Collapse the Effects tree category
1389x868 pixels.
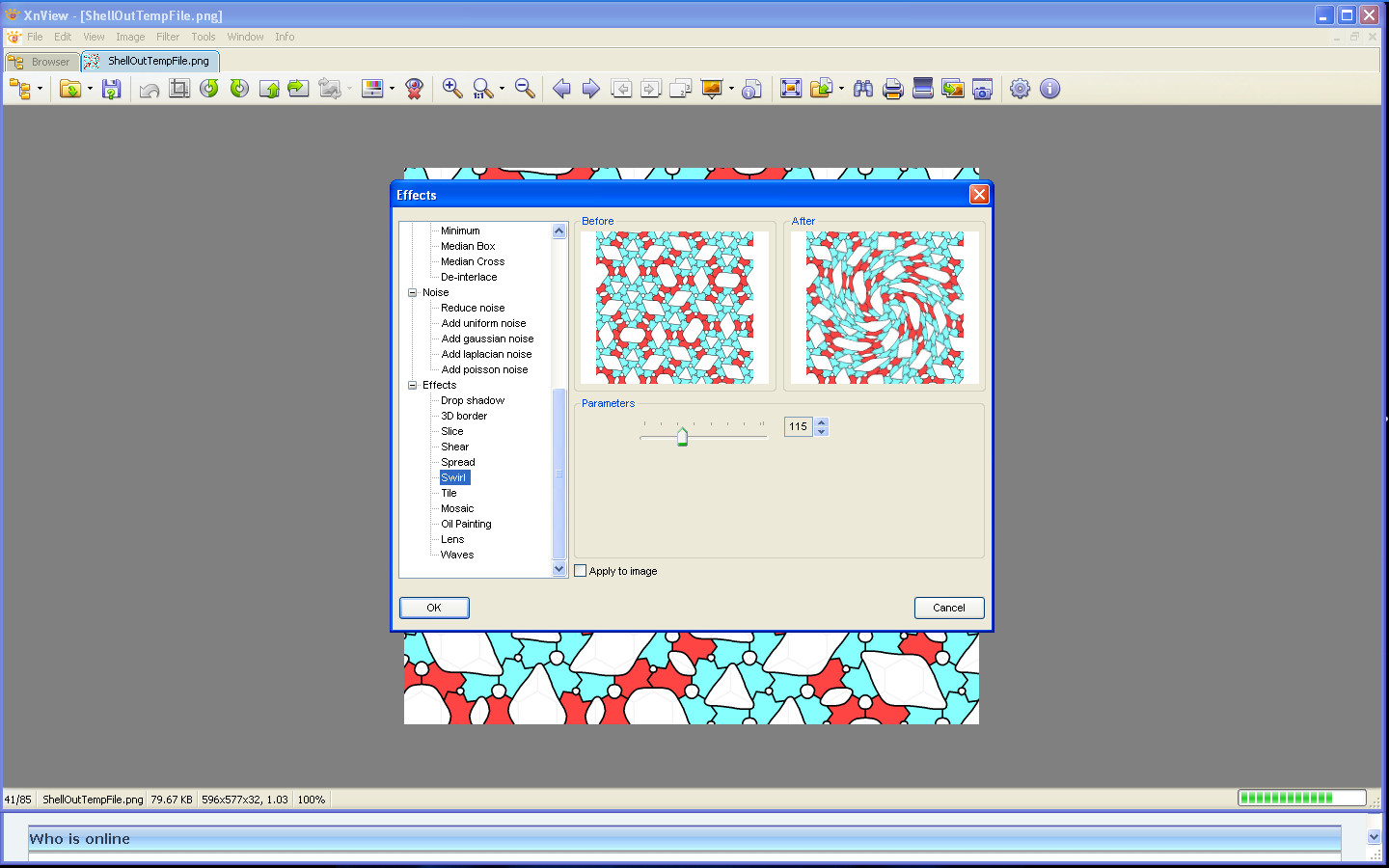(x=413, y=385)
